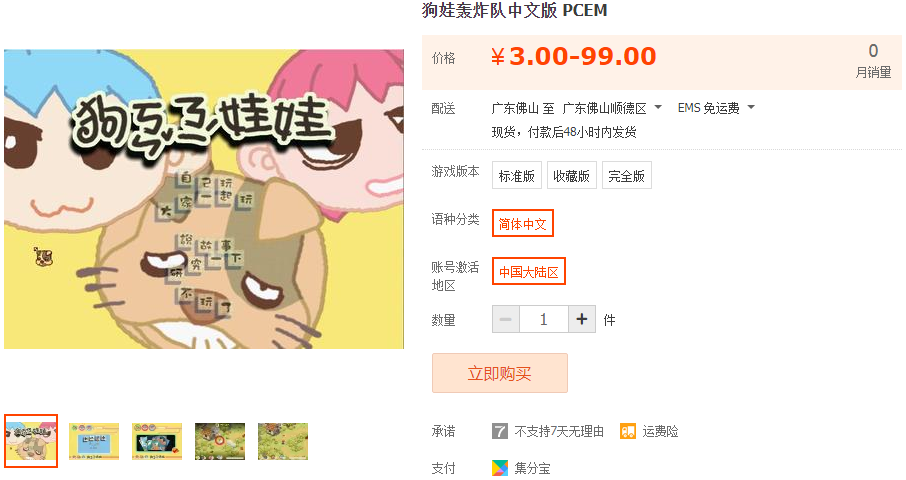Click the 集分宝 payment icon
This screenshot has width=906, height=480.
point(500,467)
